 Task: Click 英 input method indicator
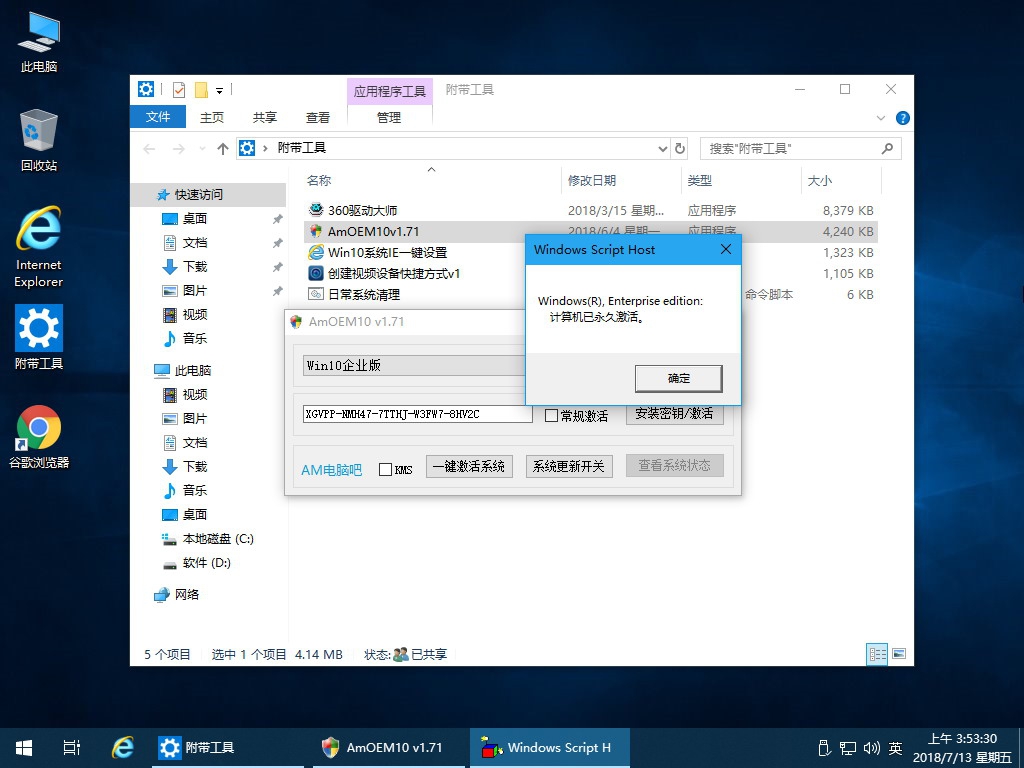point(895,748)
